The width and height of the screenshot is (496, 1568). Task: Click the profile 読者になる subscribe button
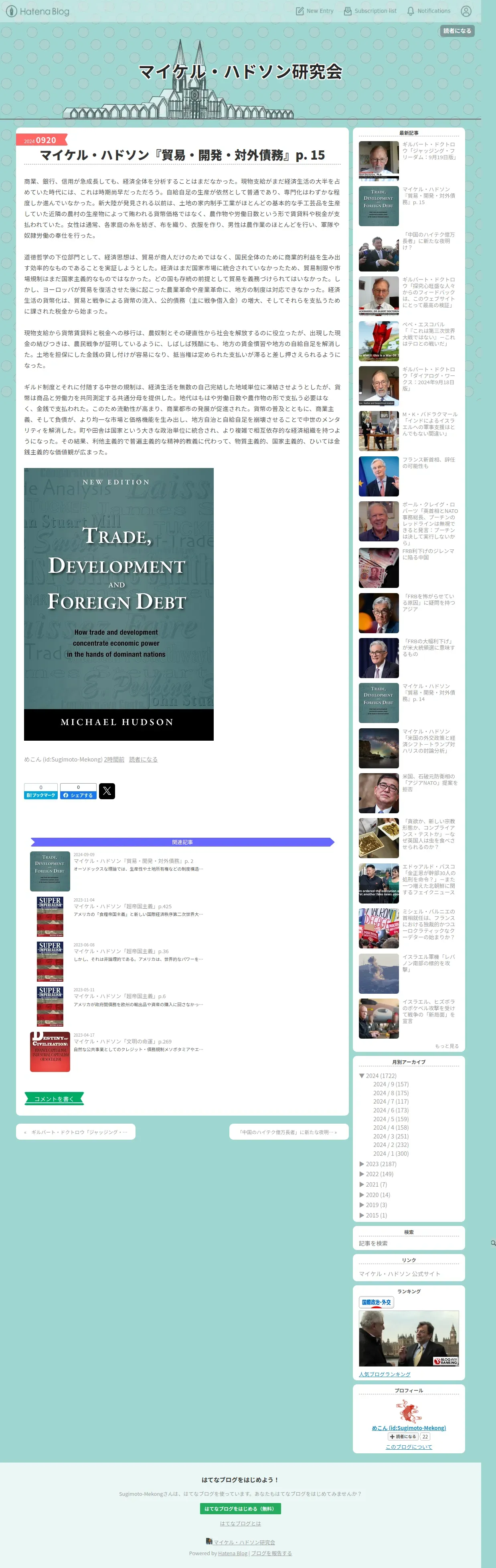(x=403, y=1436)
